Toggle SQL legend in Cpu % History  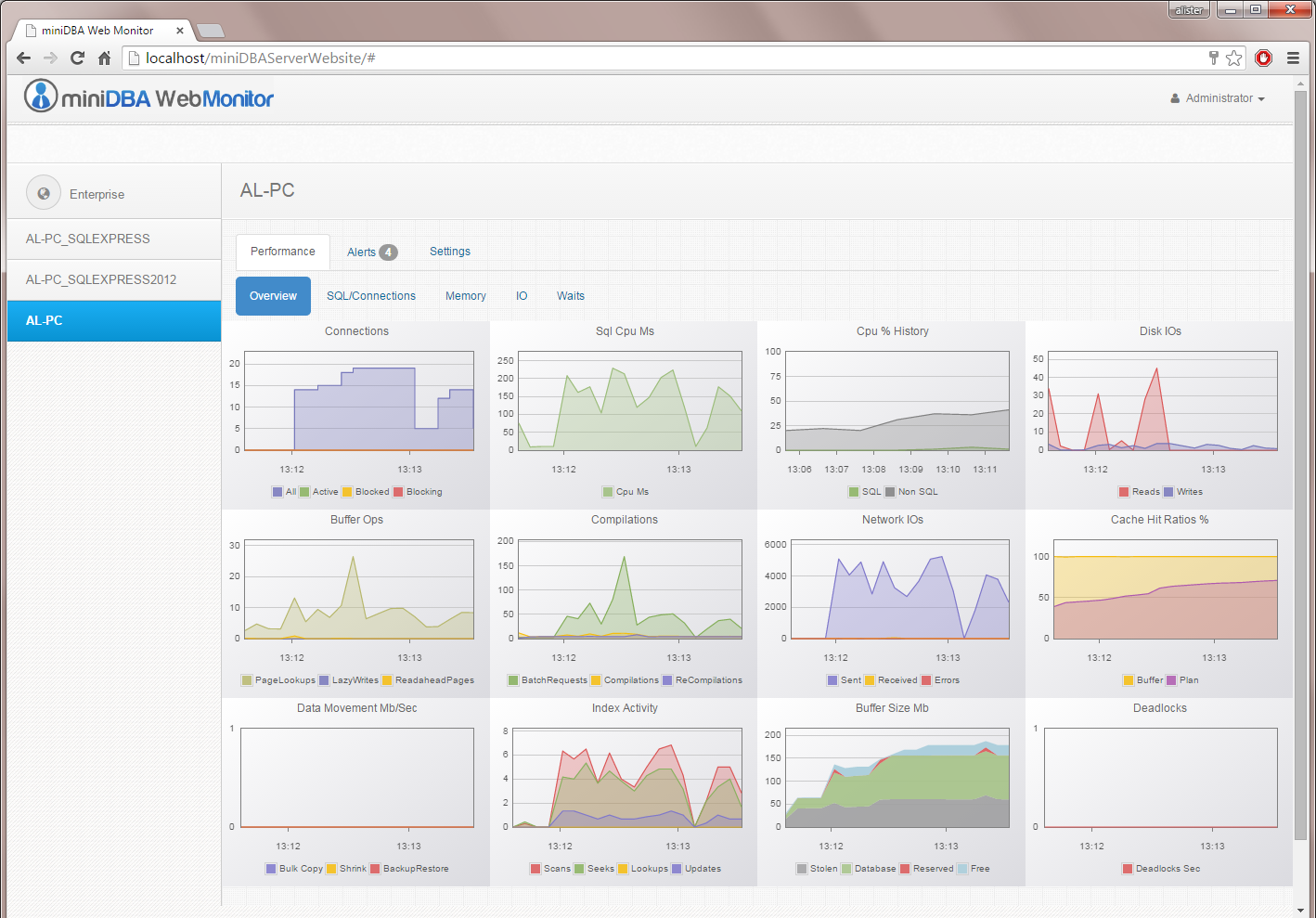pos(865,492)
